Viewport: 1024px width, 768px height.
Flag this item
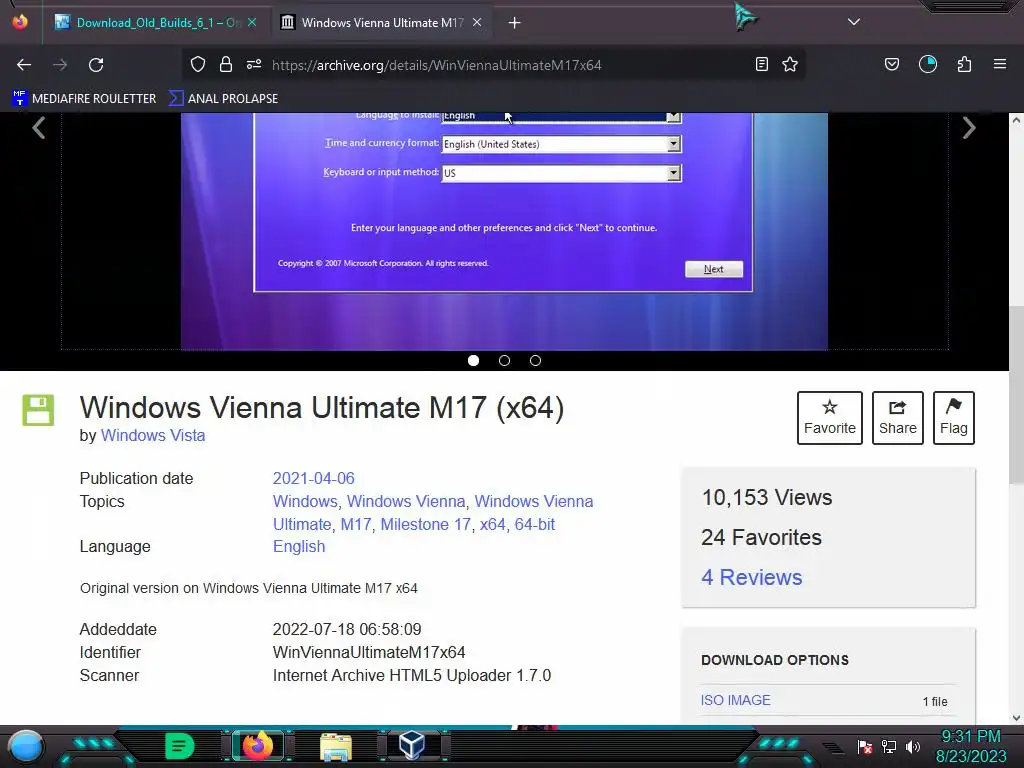pos(953,418)
